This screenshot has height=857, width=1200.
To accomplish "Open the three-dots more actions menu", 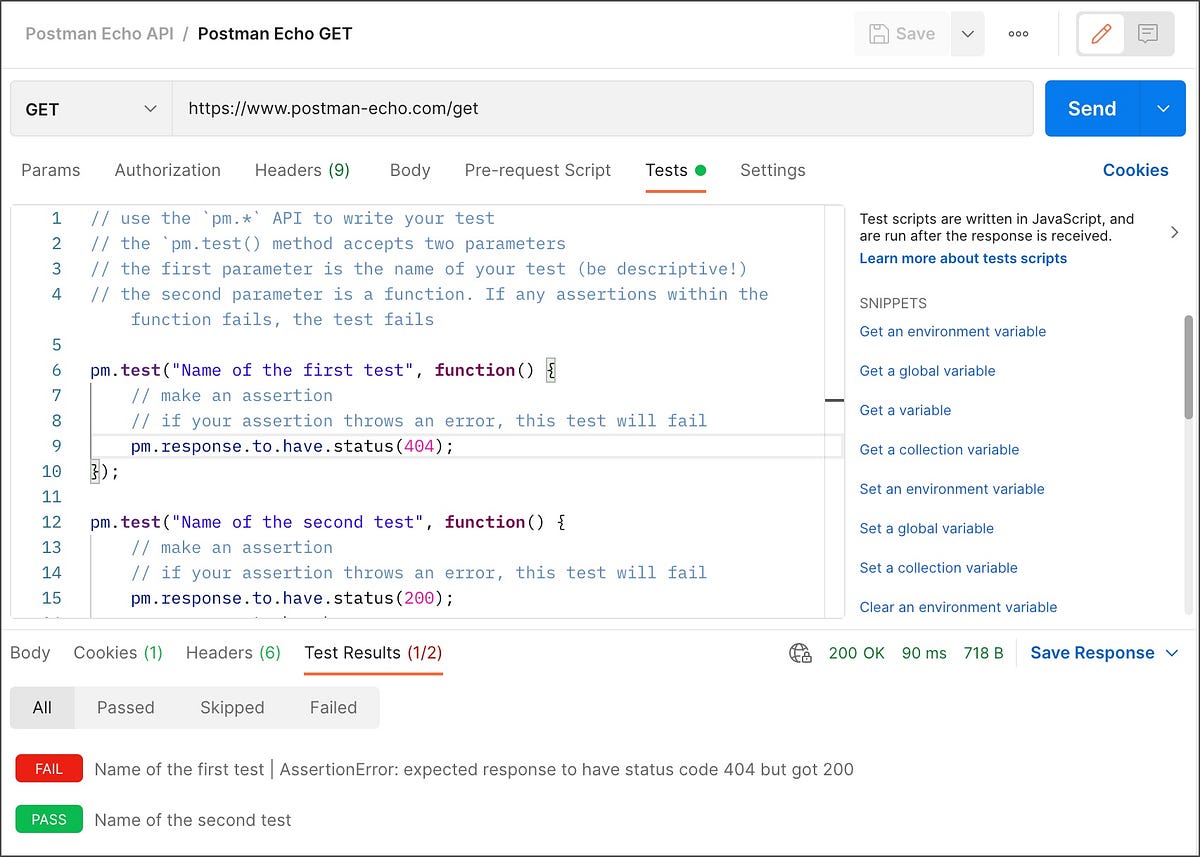I will (x=1018, y=34).
